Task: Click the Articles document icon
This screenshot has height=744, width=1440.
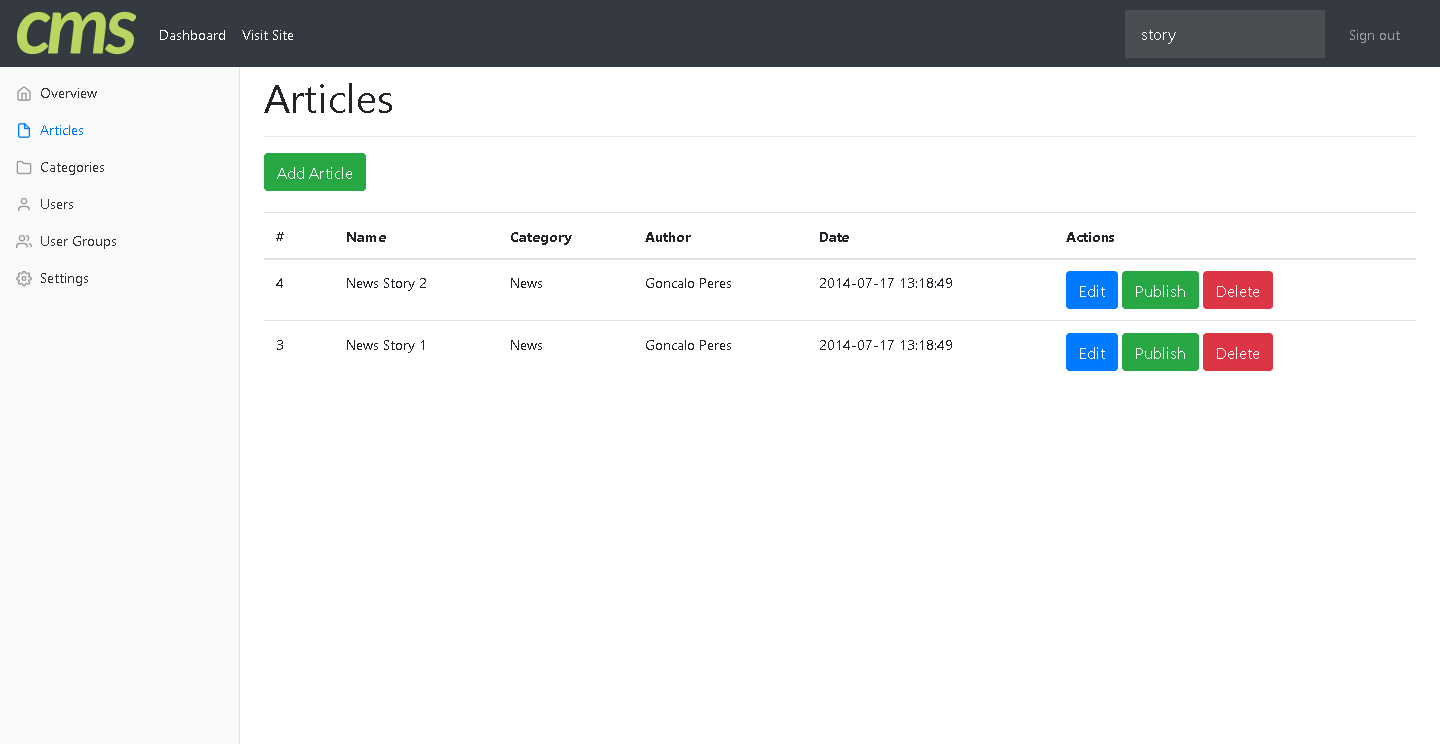Action: click(24, 131)
